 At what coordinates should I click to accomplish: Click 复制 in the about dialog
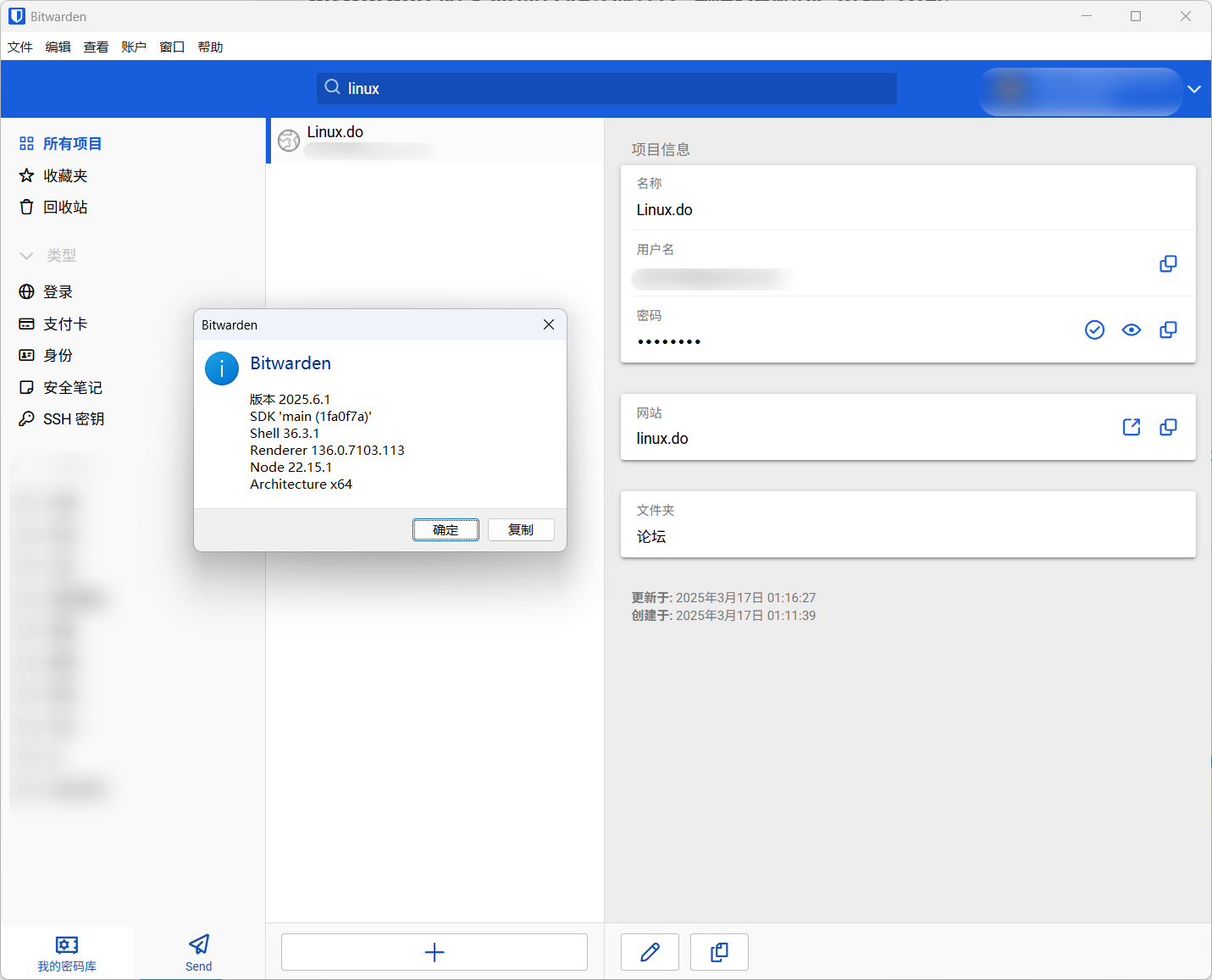(521, 529)
